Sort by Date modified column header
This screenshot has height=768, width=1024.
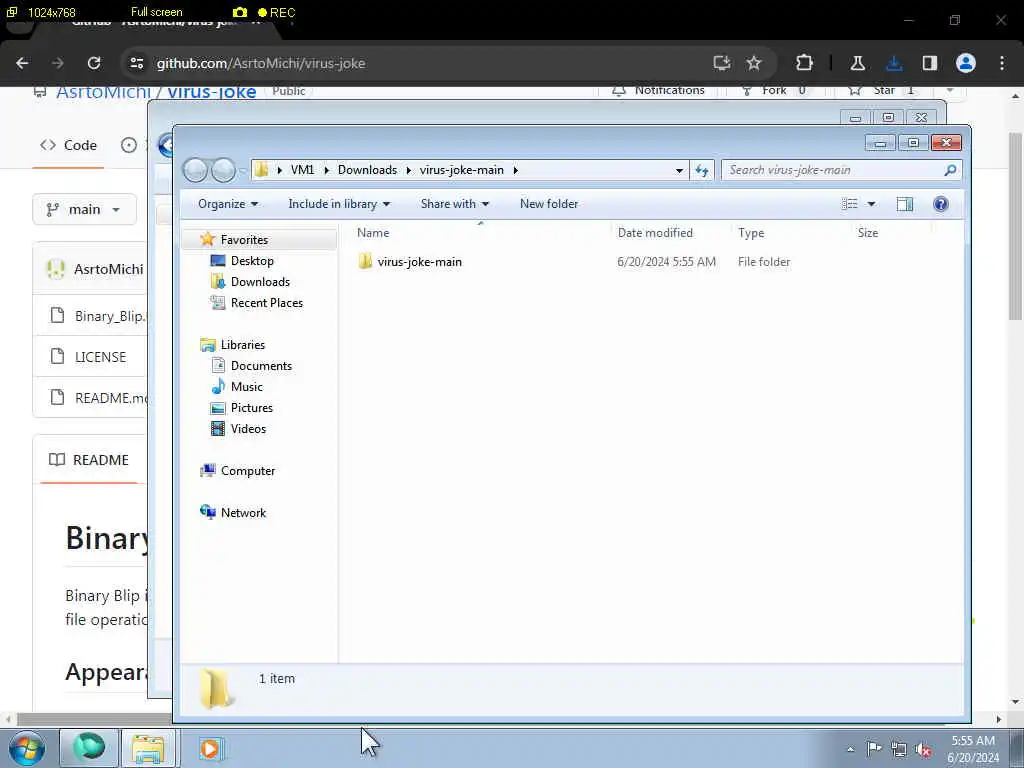(x=655, y=233)
